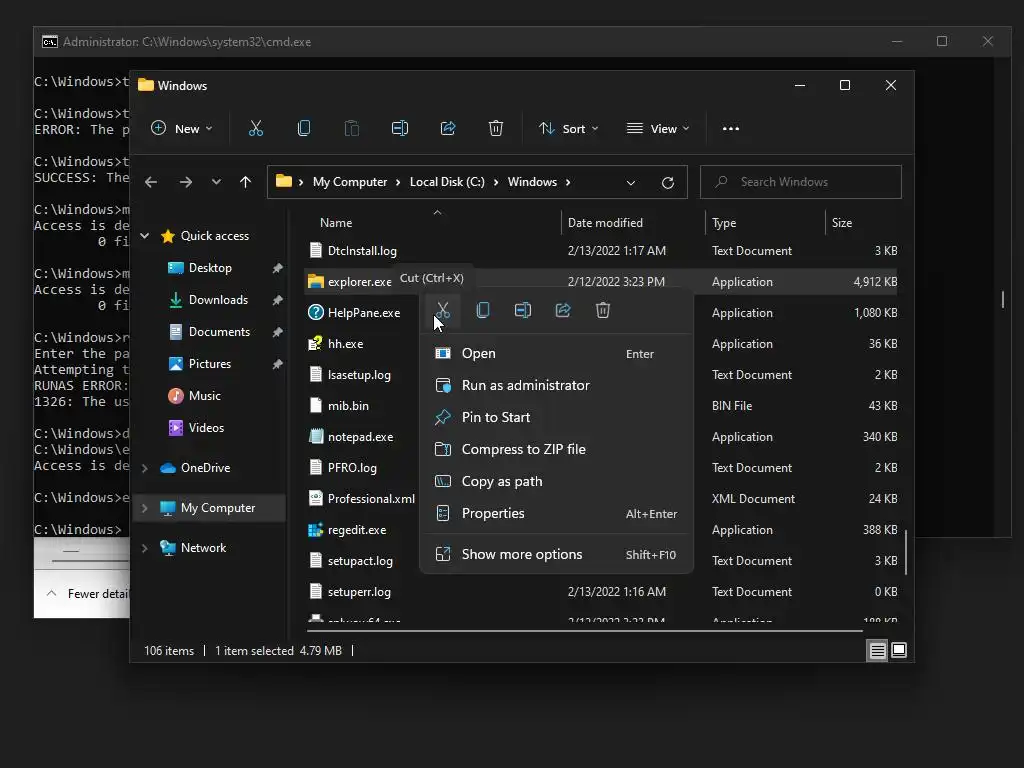
Task: Open Desktop in Quick access
Action: point(210,268)
